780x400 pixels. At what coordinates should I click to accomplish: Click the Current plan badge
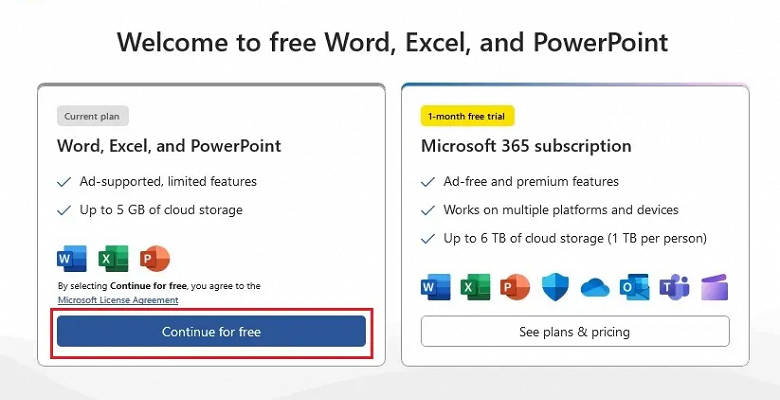pyautogui.click(x=94, y=116)
